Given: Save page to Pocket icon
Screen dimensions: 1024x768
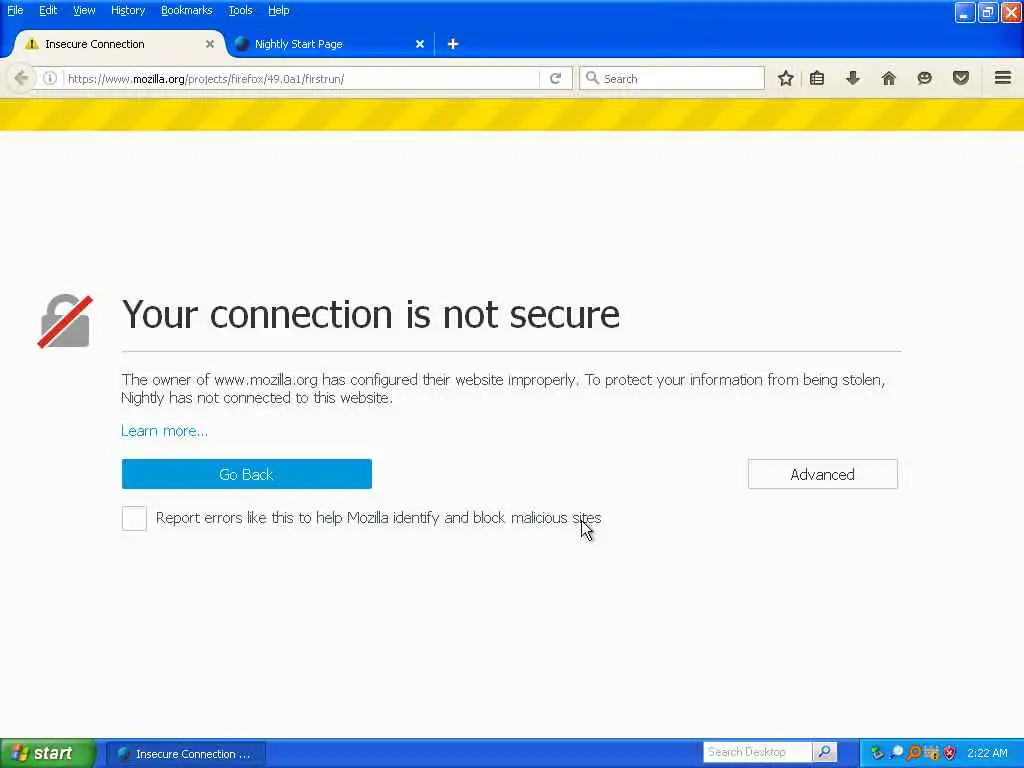Looking at the screenshot, I should click(x=961, y=78).
